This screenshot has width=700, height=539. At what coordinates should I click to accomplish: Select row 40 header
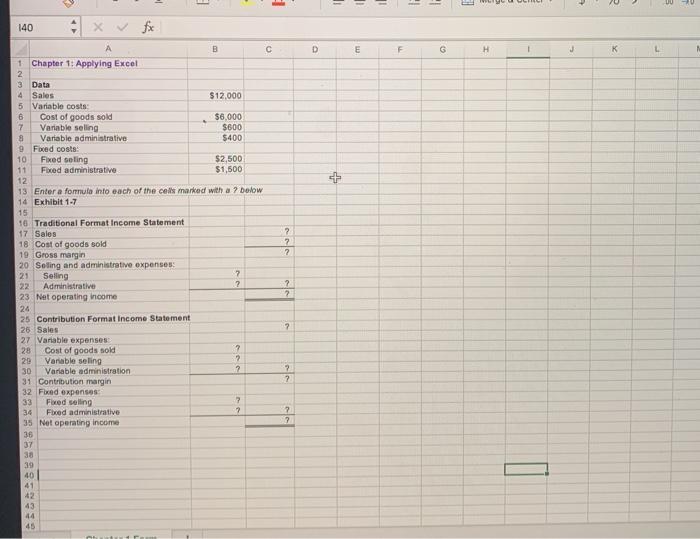coord(29,475)
